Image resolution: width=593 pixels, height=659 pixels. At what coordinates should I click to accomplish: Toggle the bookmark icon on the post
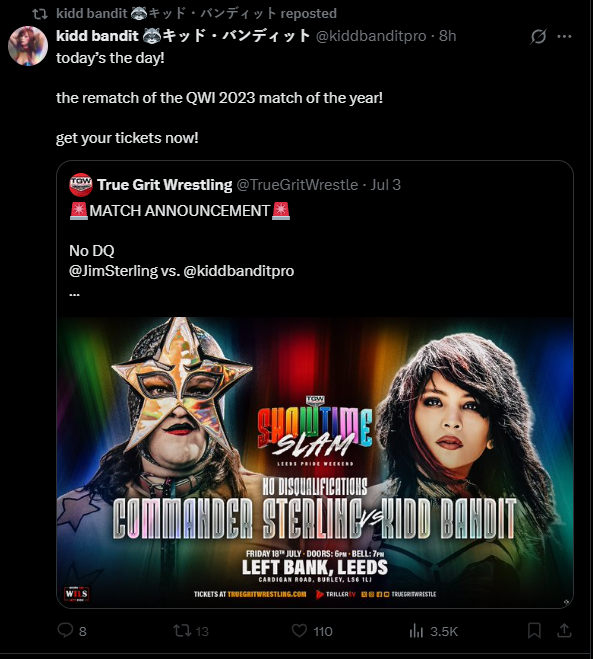pos(534,630)
